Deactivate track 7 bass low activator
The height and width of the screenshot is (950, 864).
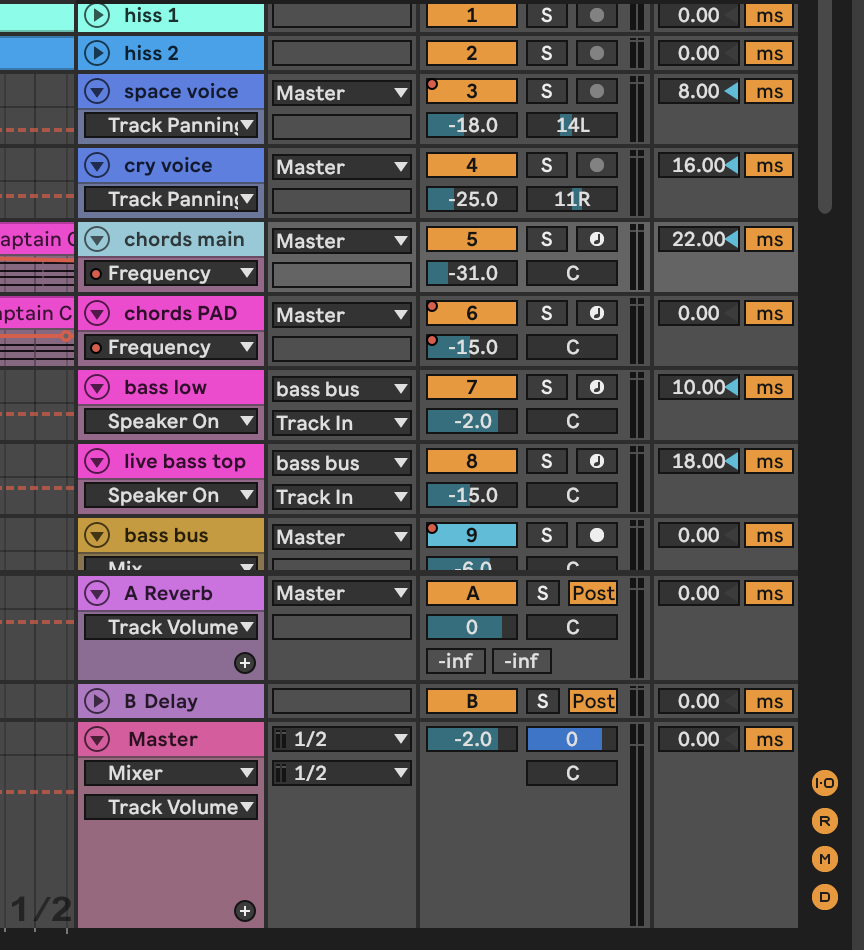pyautogui.click(x=472, y=387)
